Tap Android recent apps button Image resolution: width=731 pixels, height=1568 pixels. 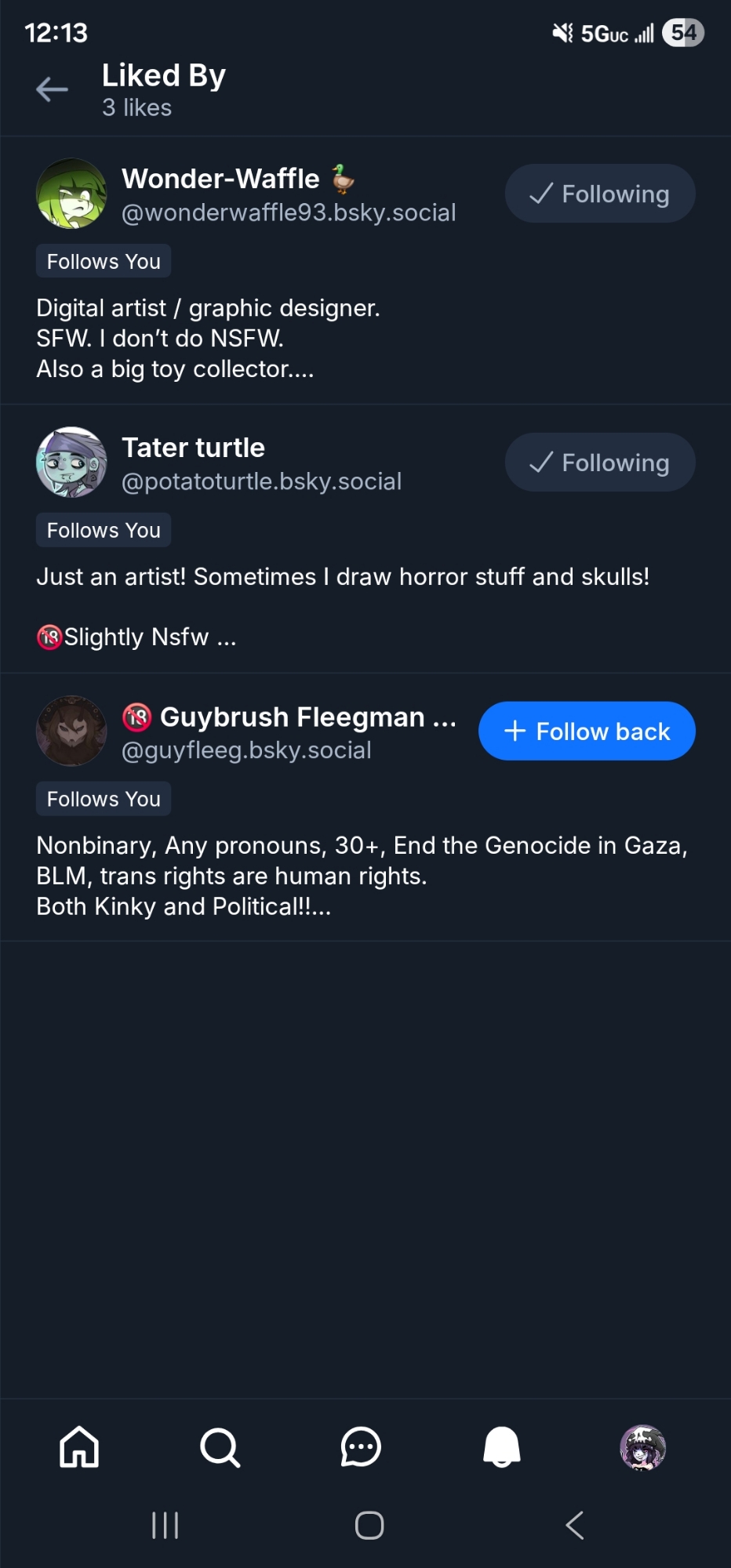click(x=165, y=1525)
